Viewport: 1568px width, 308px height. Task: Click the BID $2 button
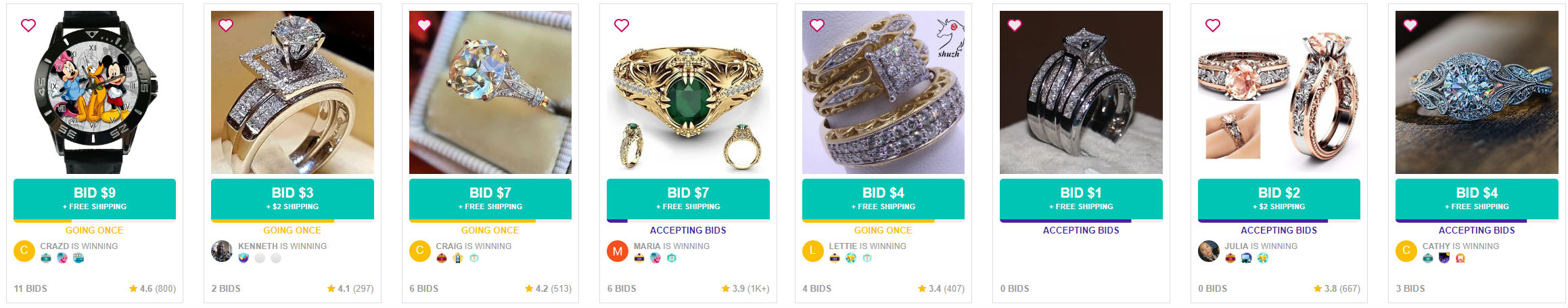click(1278, 198)
